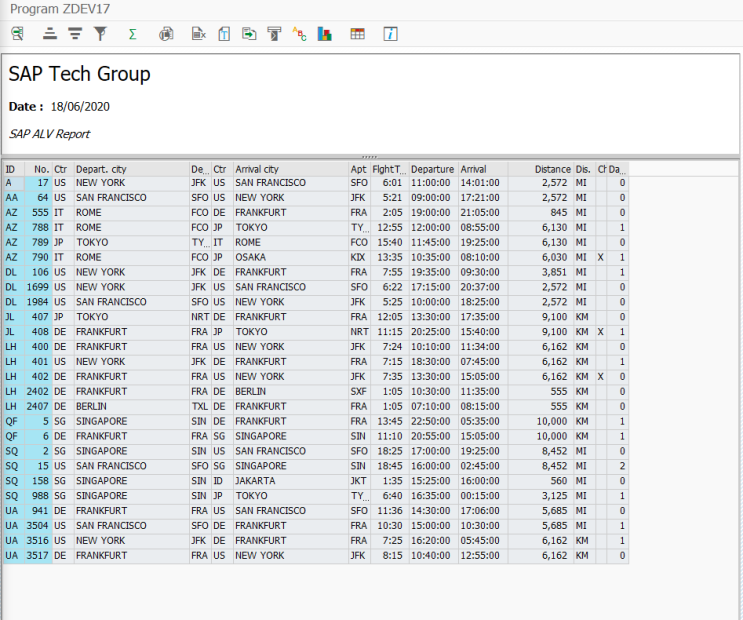
Task: Click flight number 401 cell
Action: pyautogui.click(x=38, y=362)
